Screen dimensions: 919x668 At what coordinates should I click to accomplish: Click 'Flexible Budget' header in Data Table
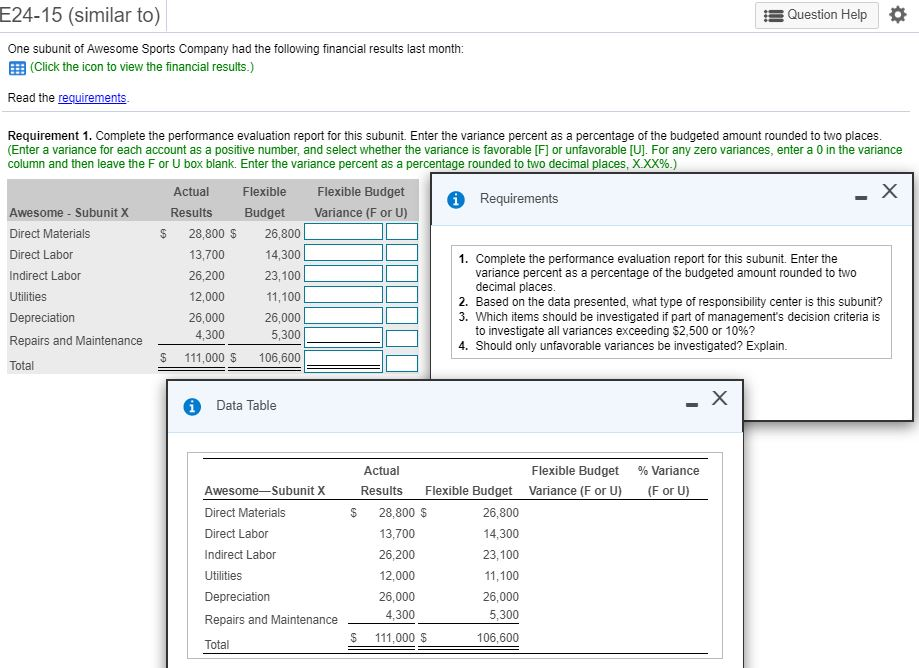[468, 491]
